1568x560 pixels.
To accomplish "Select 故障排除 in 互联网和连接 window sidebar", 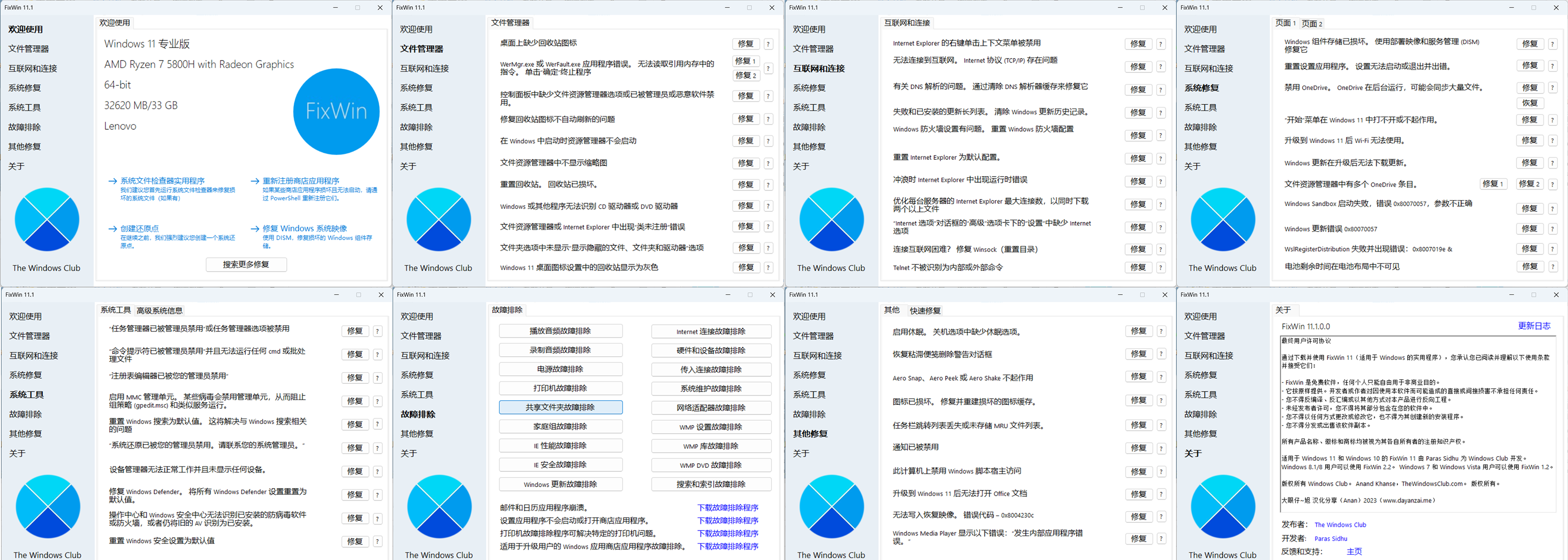I will click(x=809, y=127).
